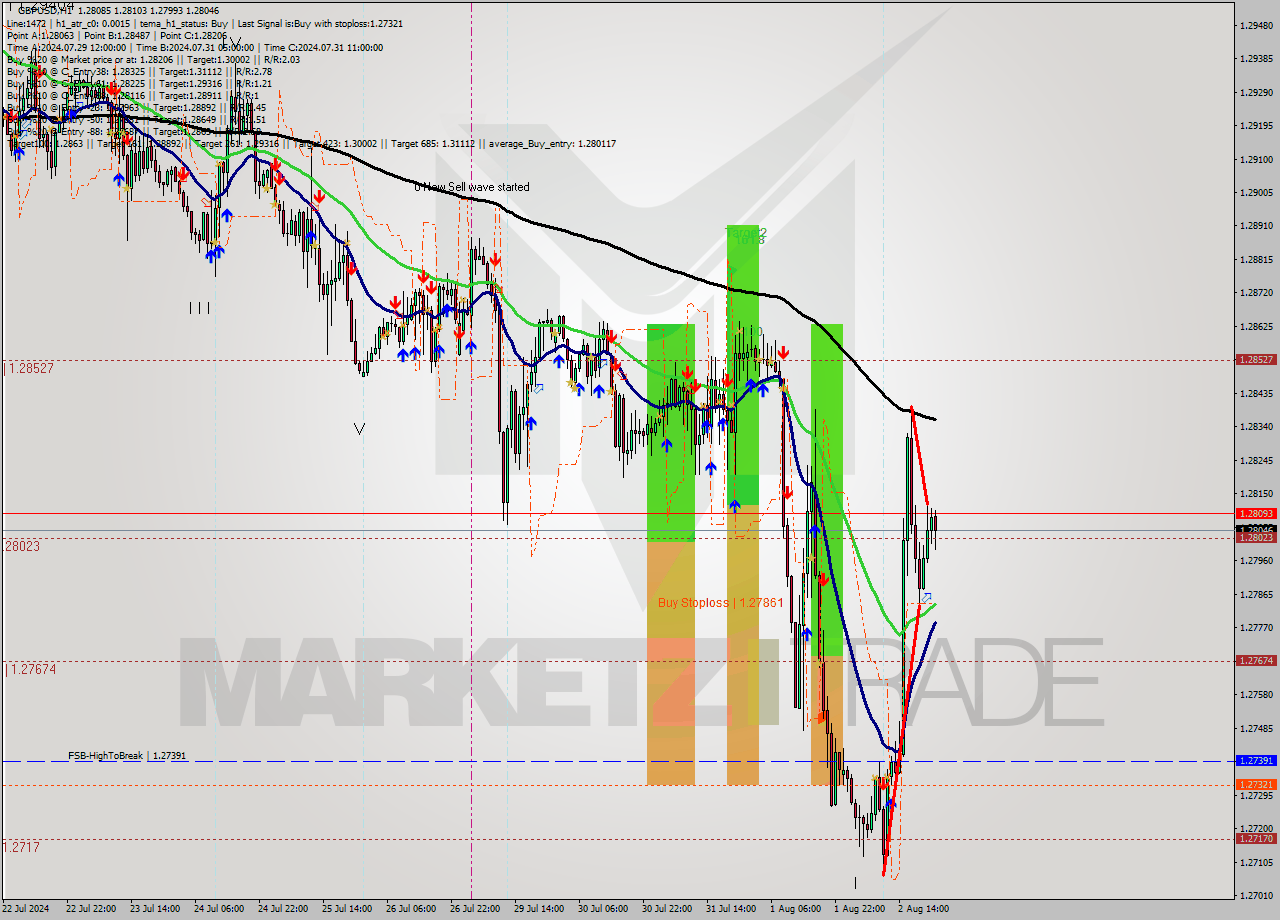Viewport: 1280px width, 920px height.
Task: Click the 1.29480 price axis value
Action: [x=1256, y=26]
